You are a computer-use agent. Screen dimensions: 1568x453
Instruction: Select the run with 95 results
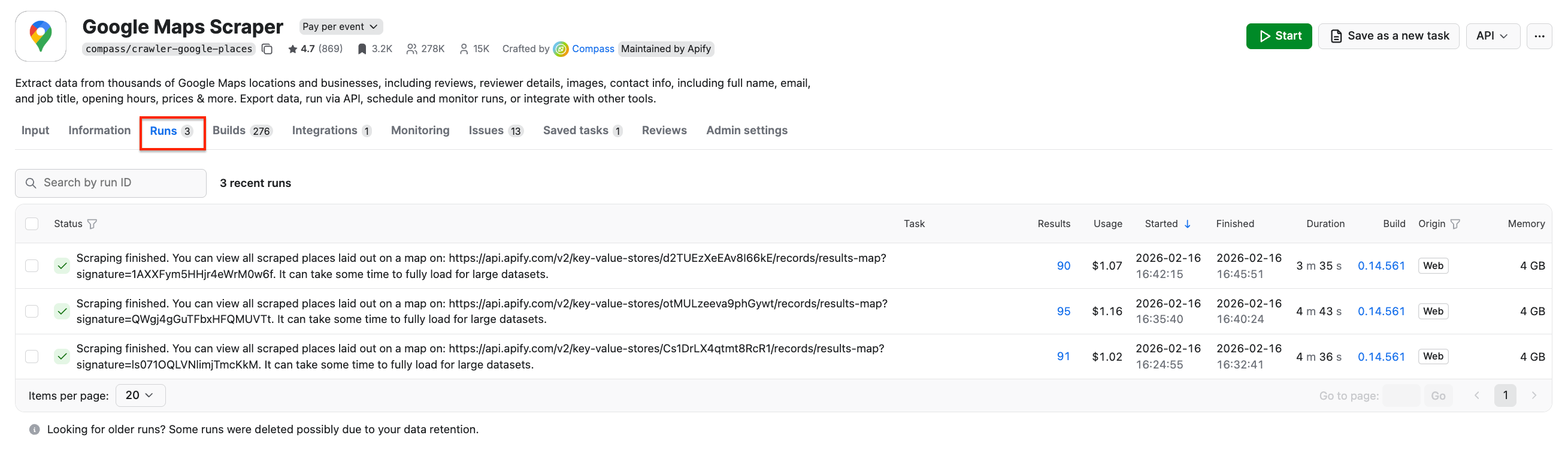(x=32, y=312)
